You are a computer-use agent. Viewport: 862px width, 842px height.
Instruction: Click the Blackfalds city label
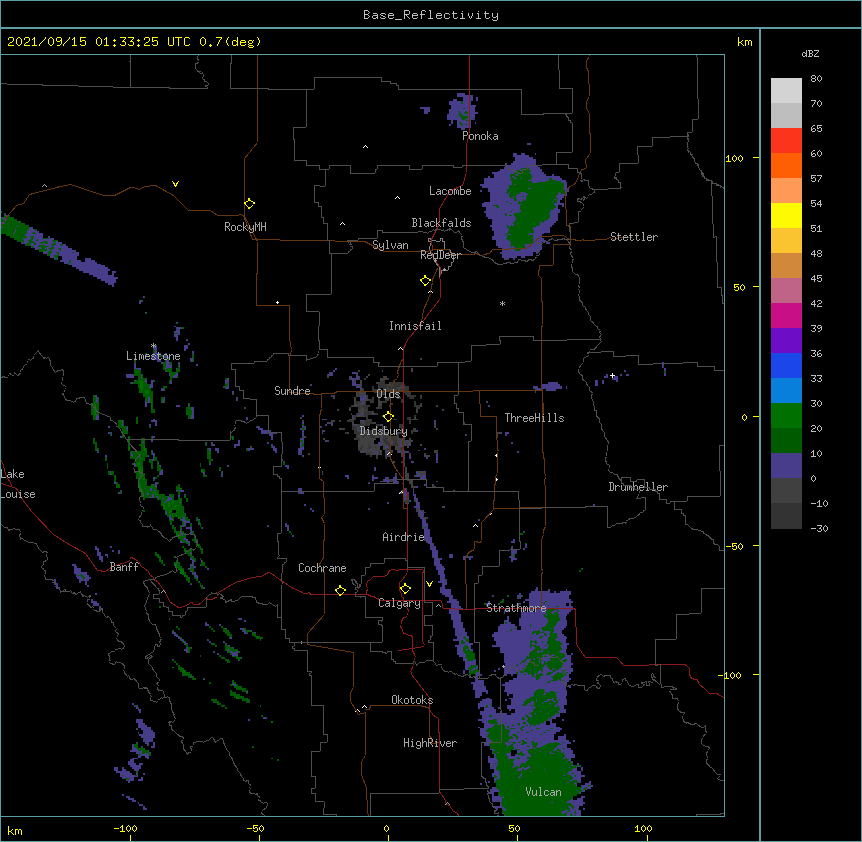(x=441, y=223)
